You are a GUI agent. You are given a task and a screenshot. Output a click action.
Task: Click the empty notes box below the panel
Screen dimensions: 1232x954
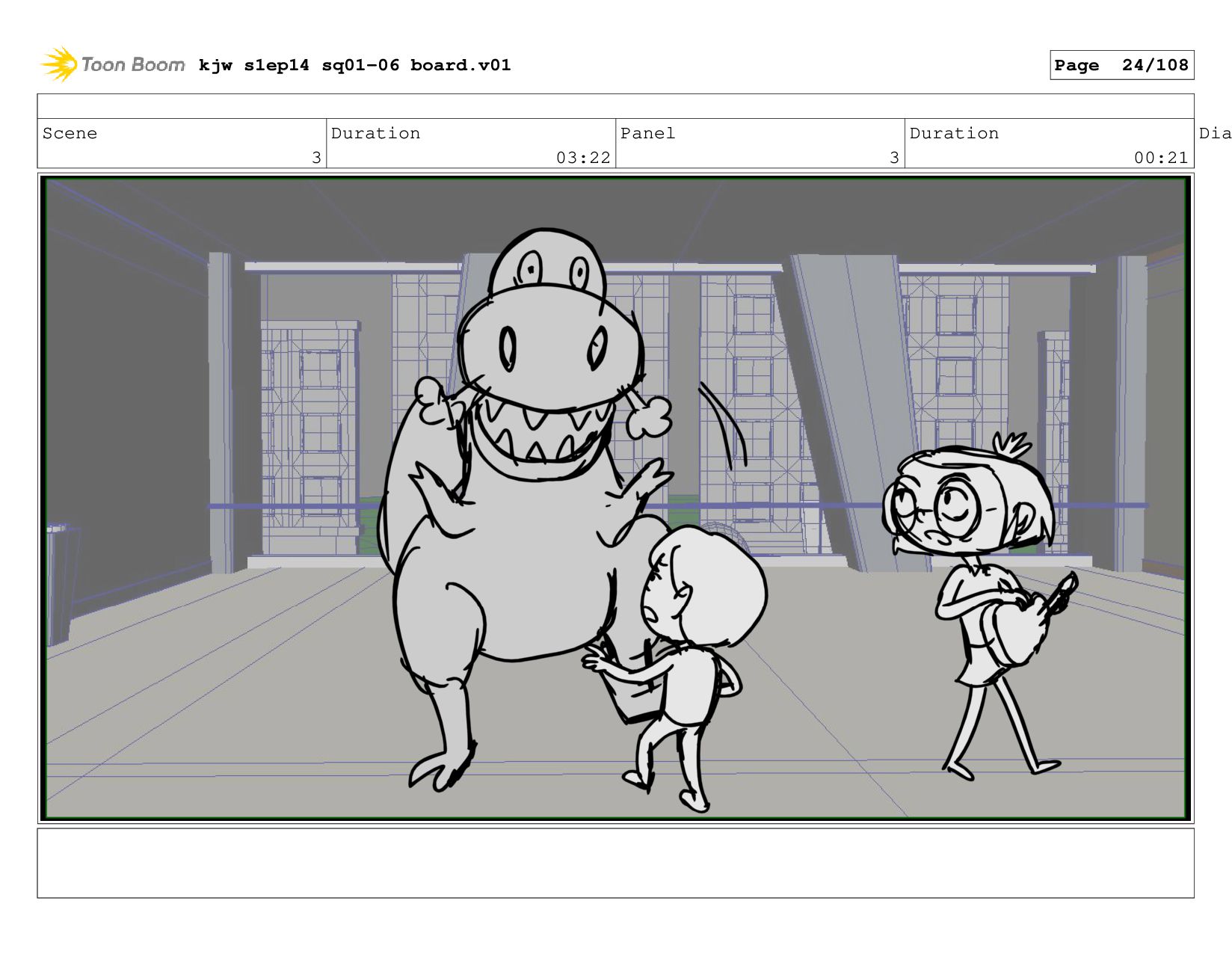tap(615, 863)
